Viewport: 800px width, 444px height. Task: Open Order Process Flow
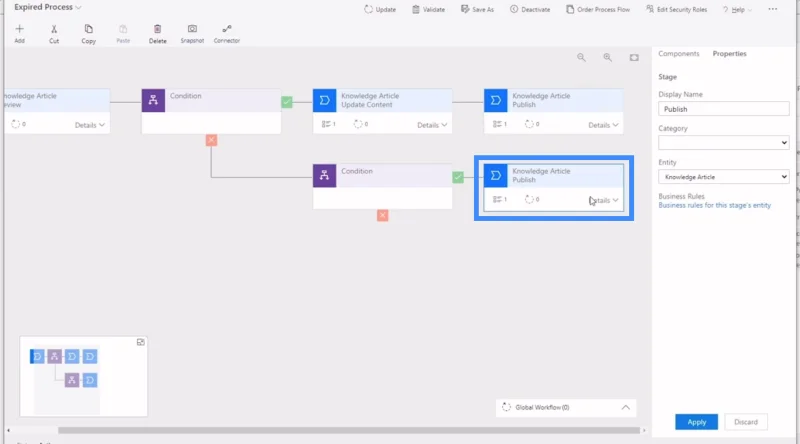(x=598, y=9)
